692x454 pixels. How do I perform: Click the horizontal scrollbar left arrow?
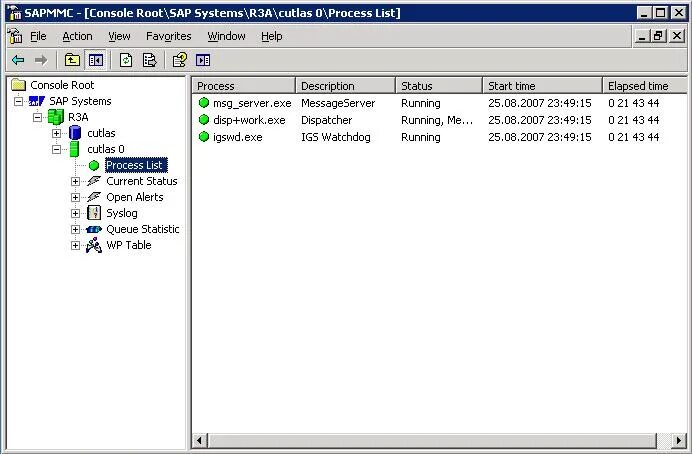coord(200,440)
